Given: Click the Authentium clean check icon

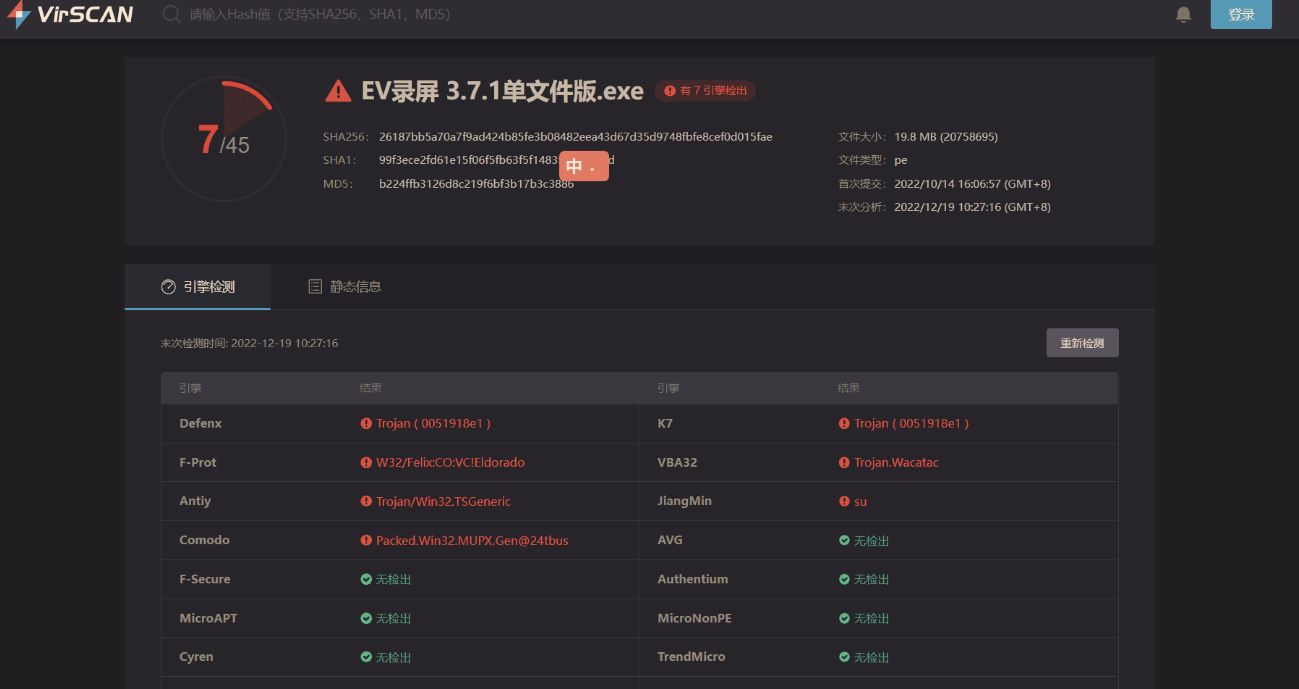Looking at the screenshot, I should [x=844, y=580].
